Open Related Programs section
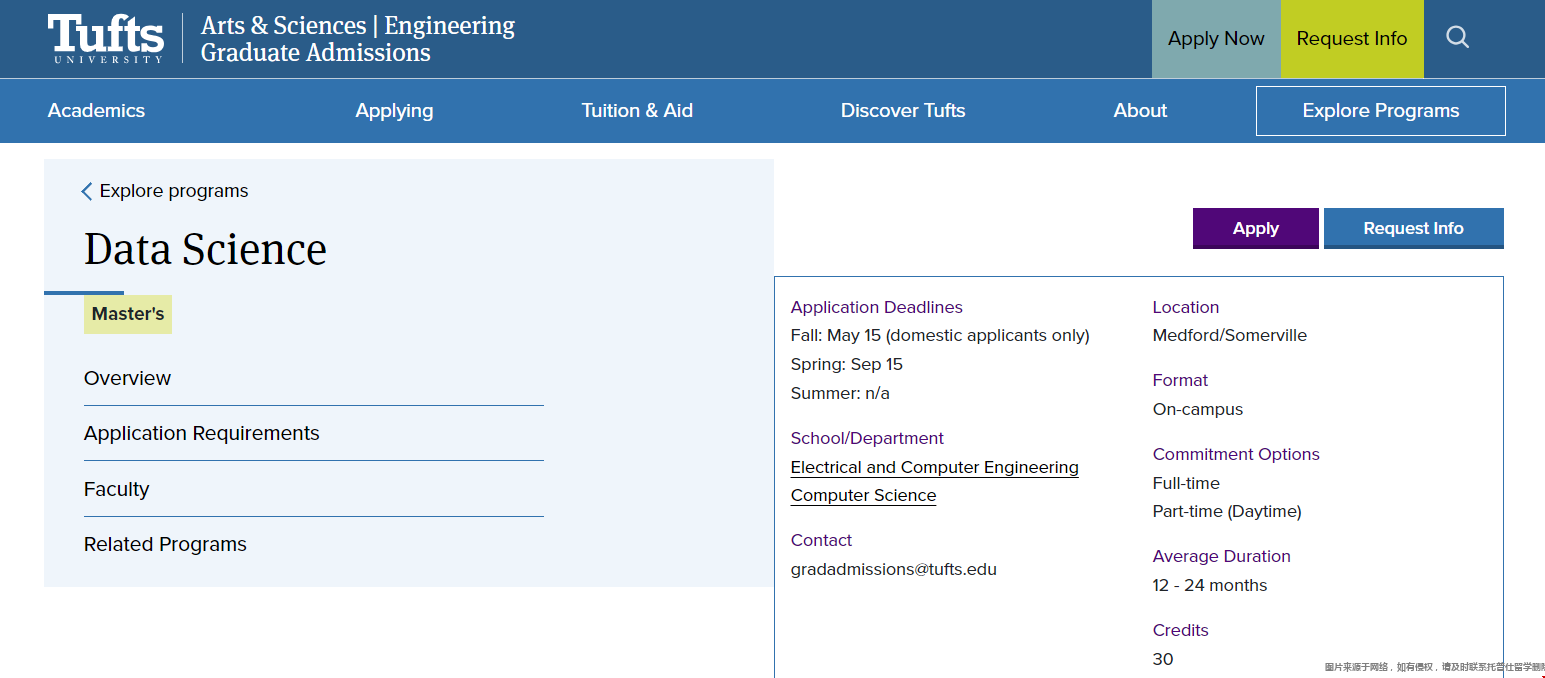 tap(165, 544)
